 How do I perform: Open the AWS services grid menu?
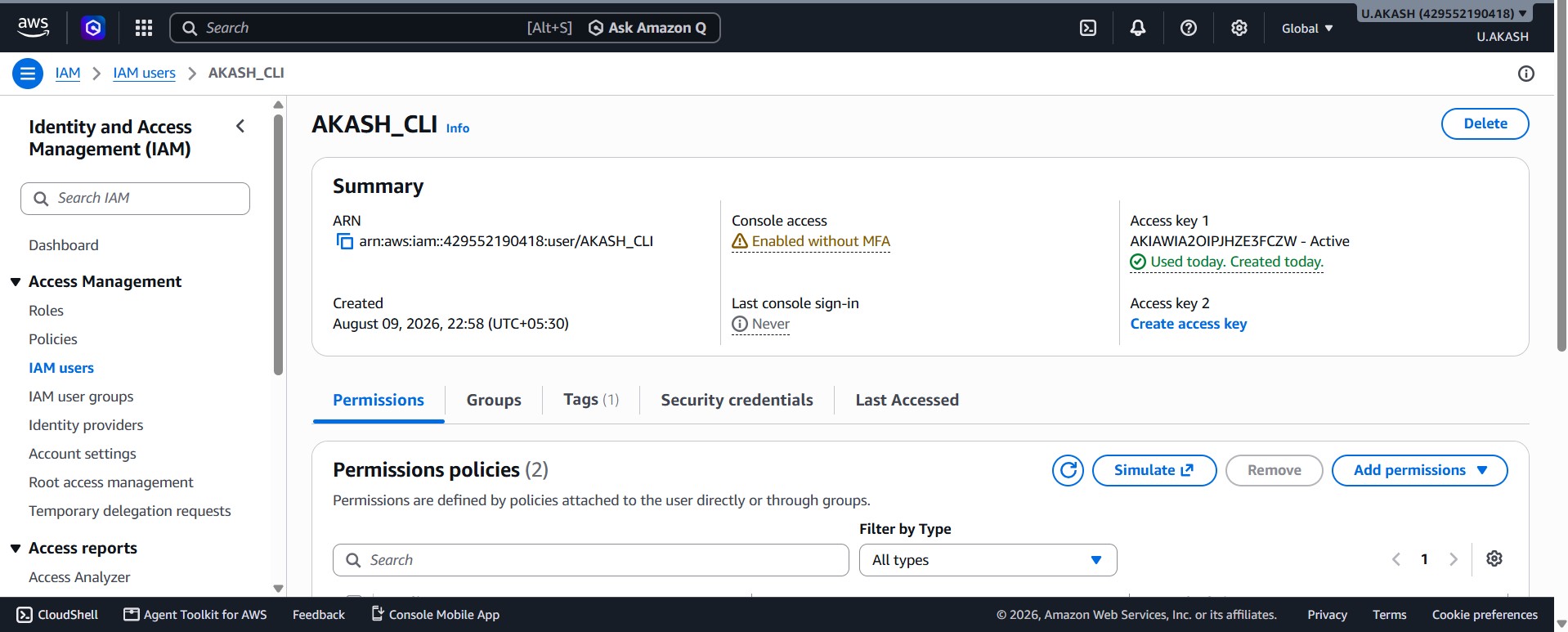(x=144, y=28)
